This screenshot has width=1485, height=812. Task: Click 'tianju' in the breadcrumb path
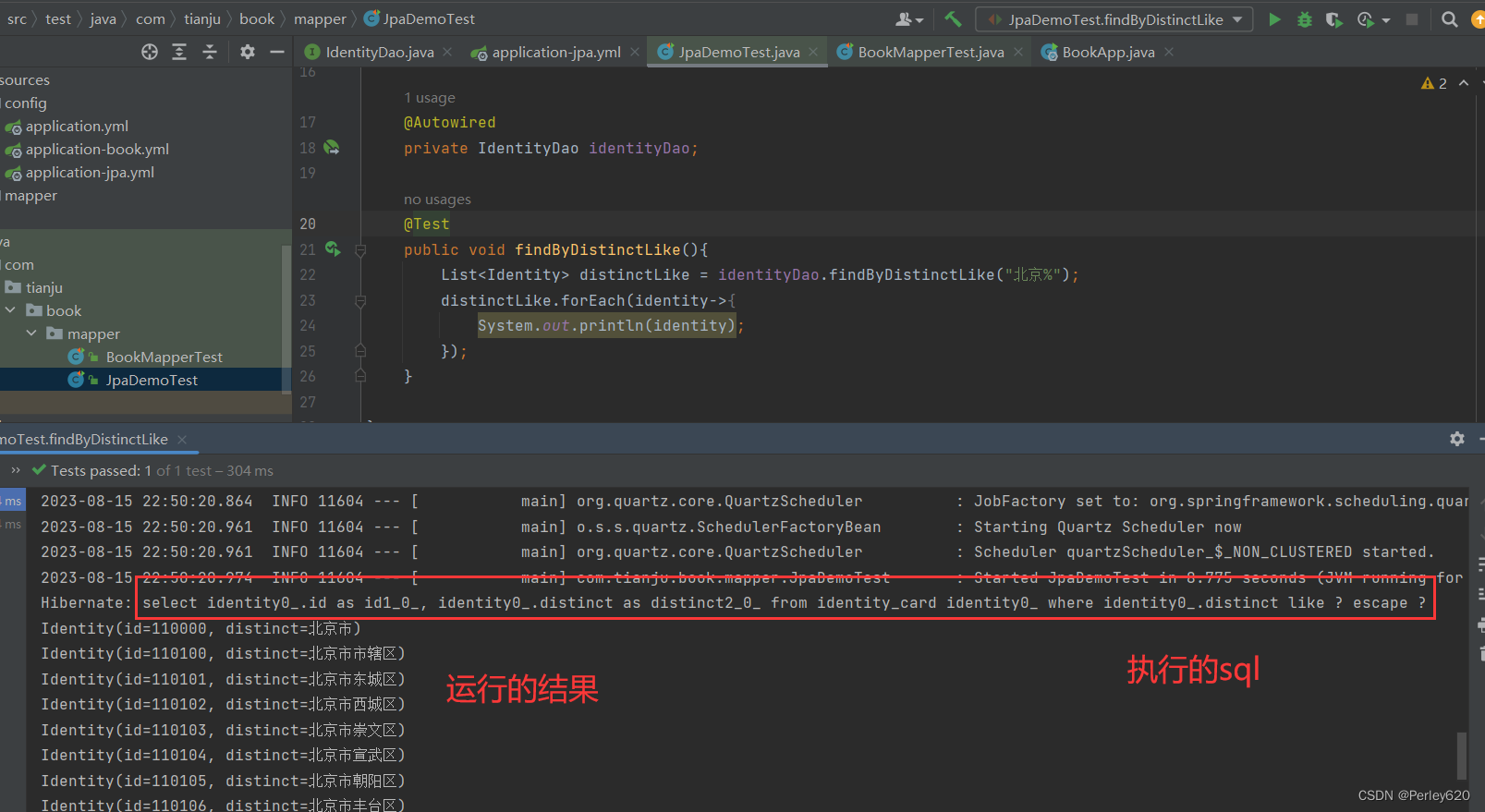tap(202, 18)
